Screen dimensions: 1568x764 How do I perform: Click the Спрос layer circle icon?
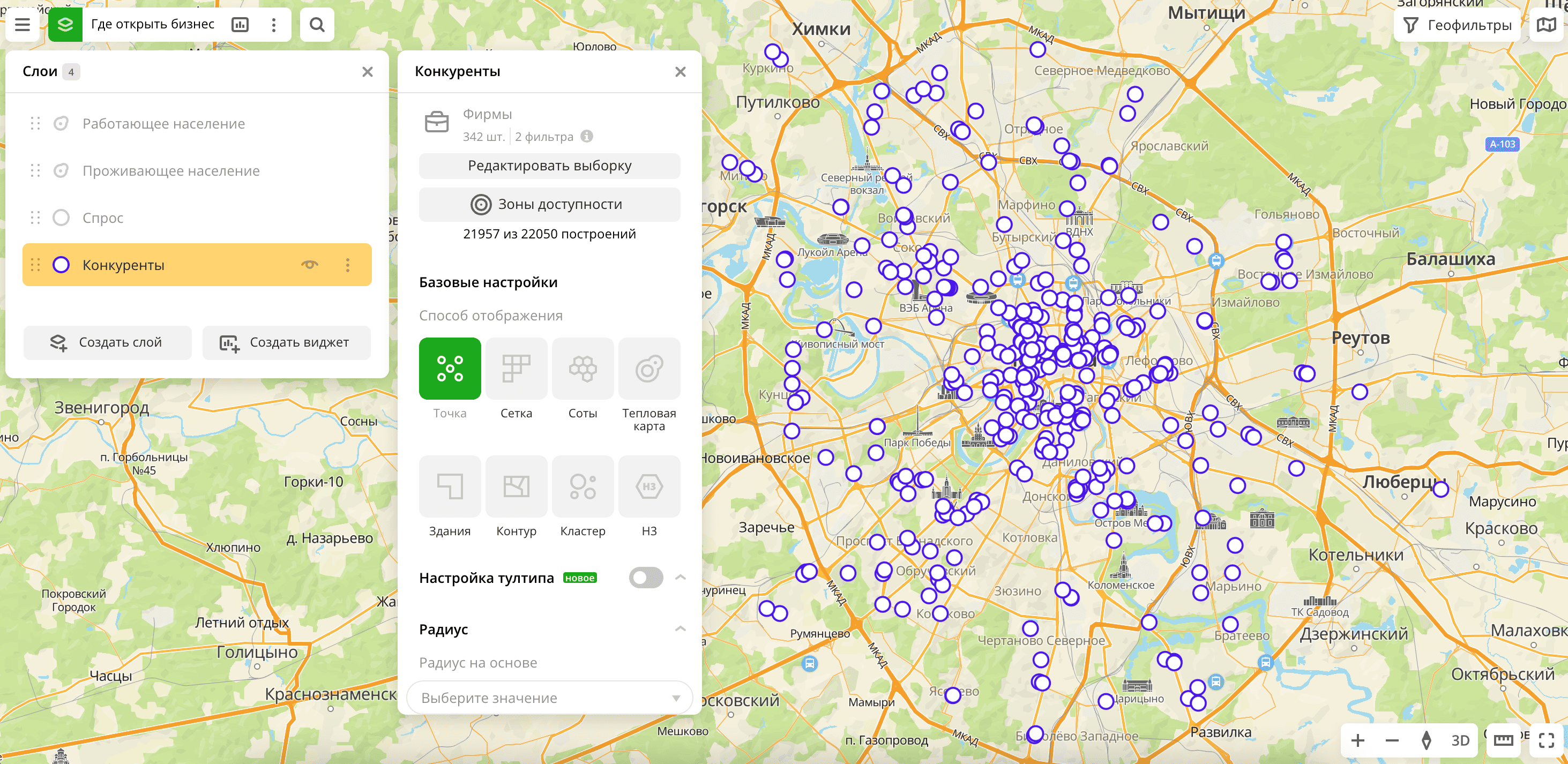tap(61, 218)
